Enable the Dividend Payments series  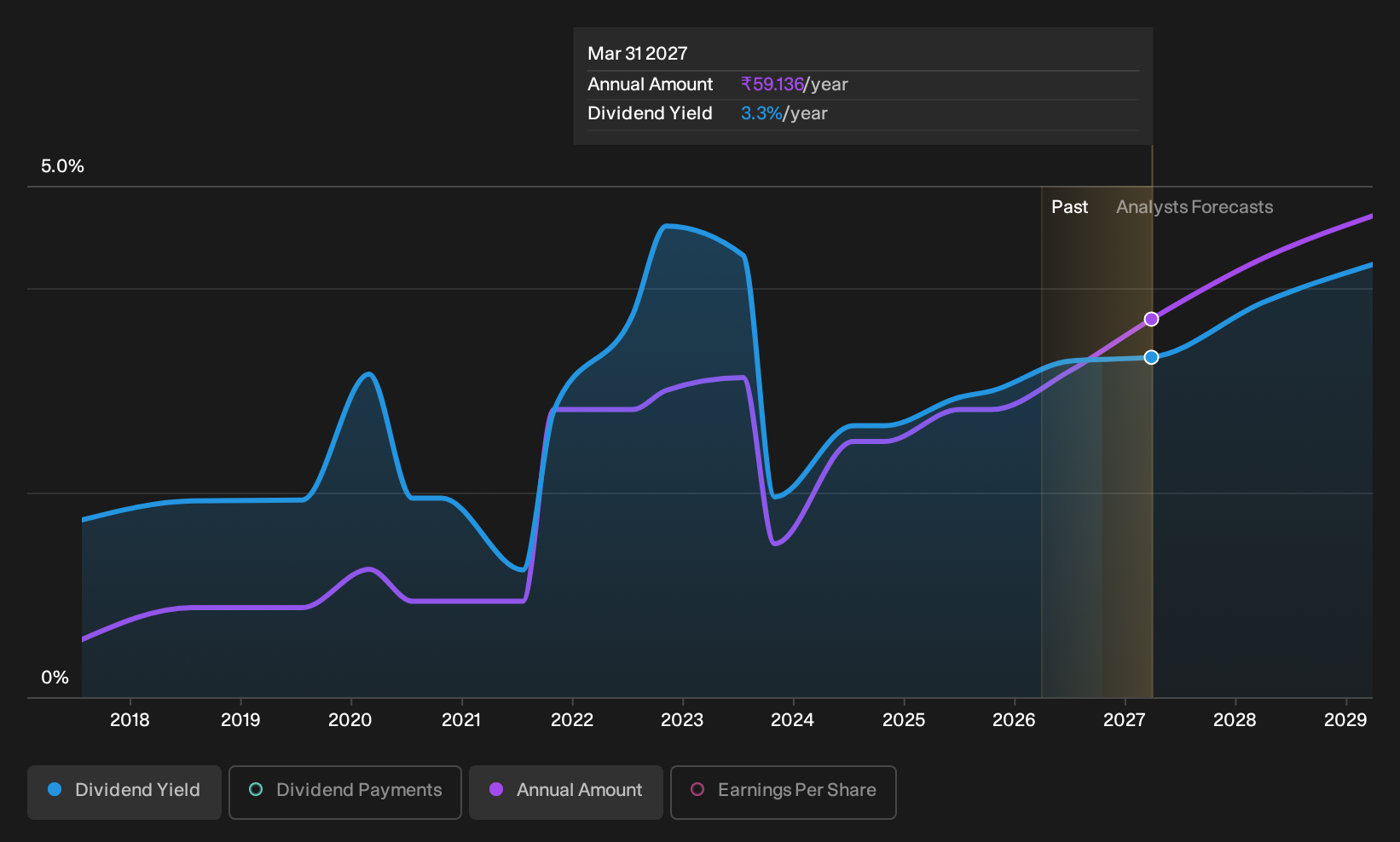345,793
